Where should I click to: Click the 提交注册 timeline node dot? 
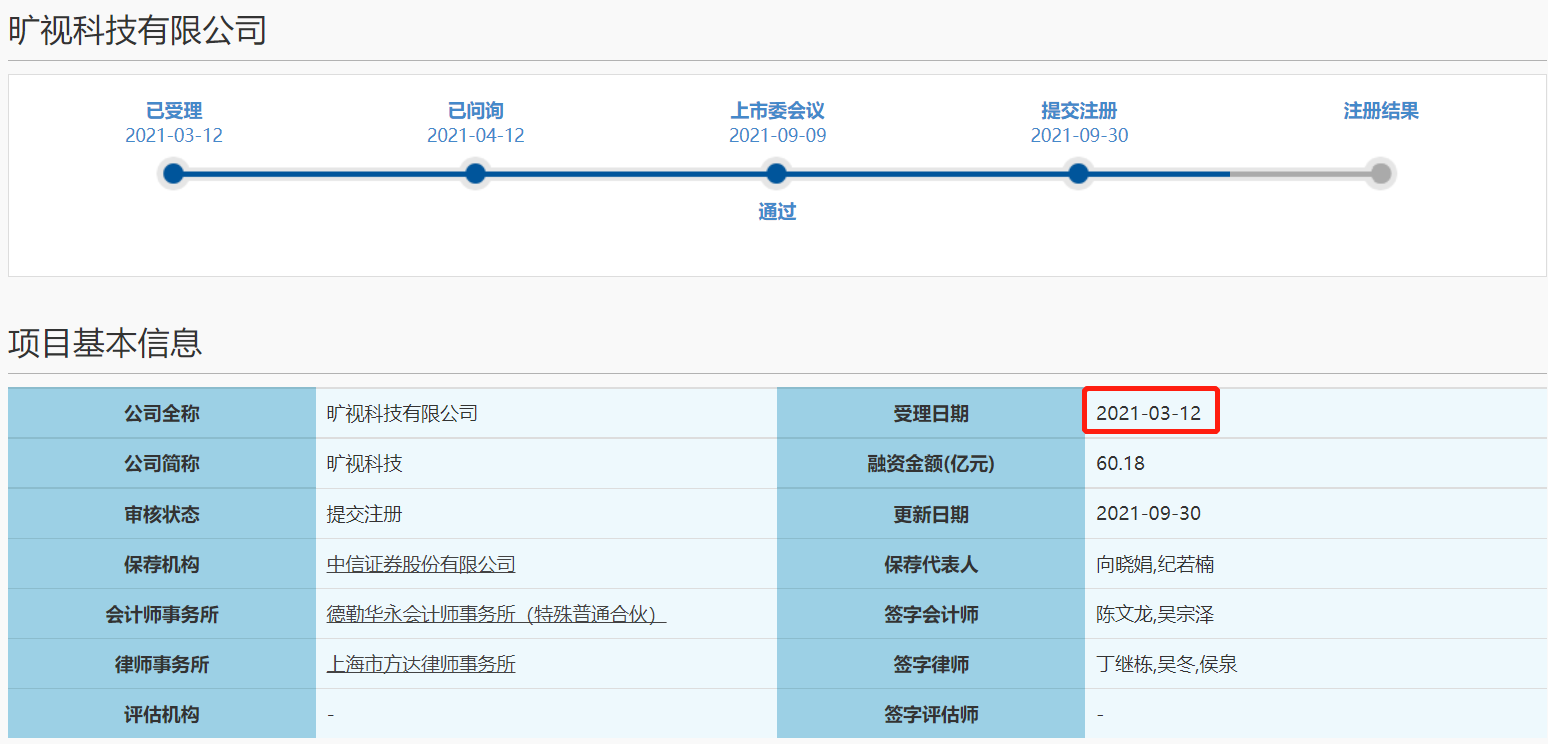[1079, 174]
